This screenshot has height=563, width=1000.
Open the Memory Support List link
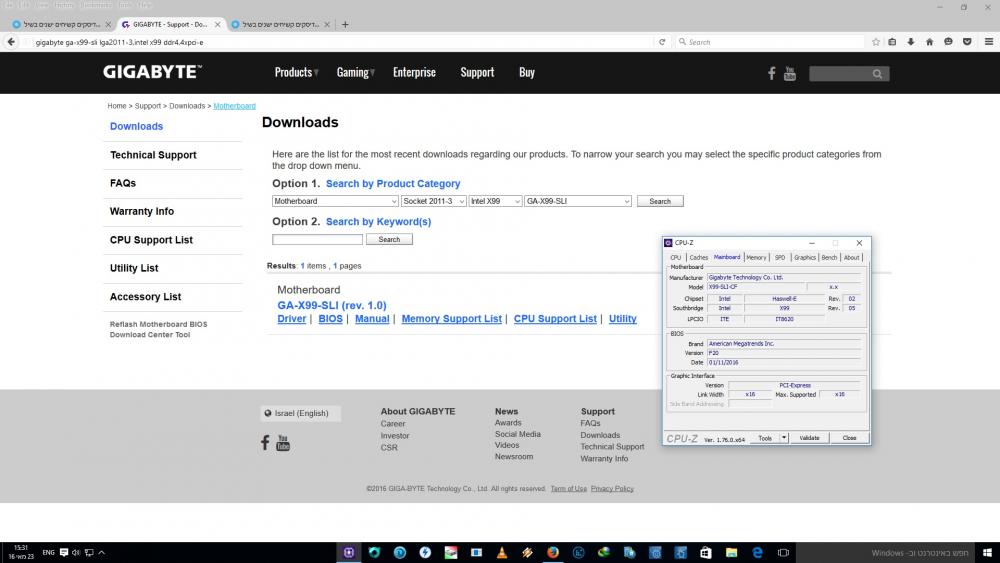click(x=452, y=319)
